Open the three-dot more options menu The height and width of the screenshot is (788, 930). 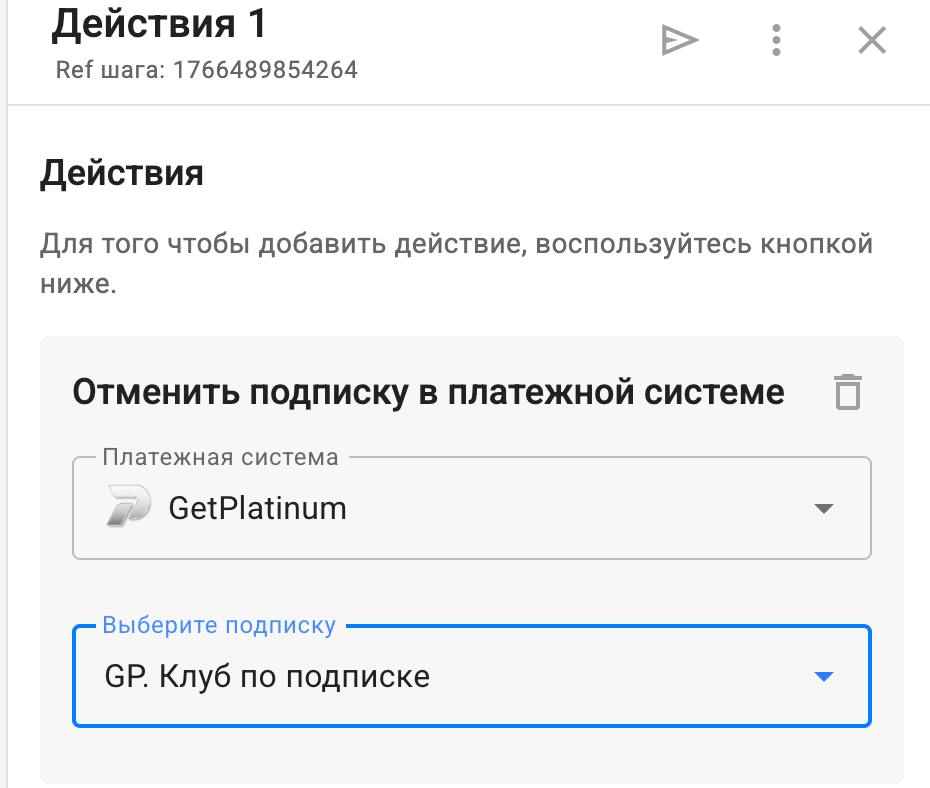pos(776,40)
